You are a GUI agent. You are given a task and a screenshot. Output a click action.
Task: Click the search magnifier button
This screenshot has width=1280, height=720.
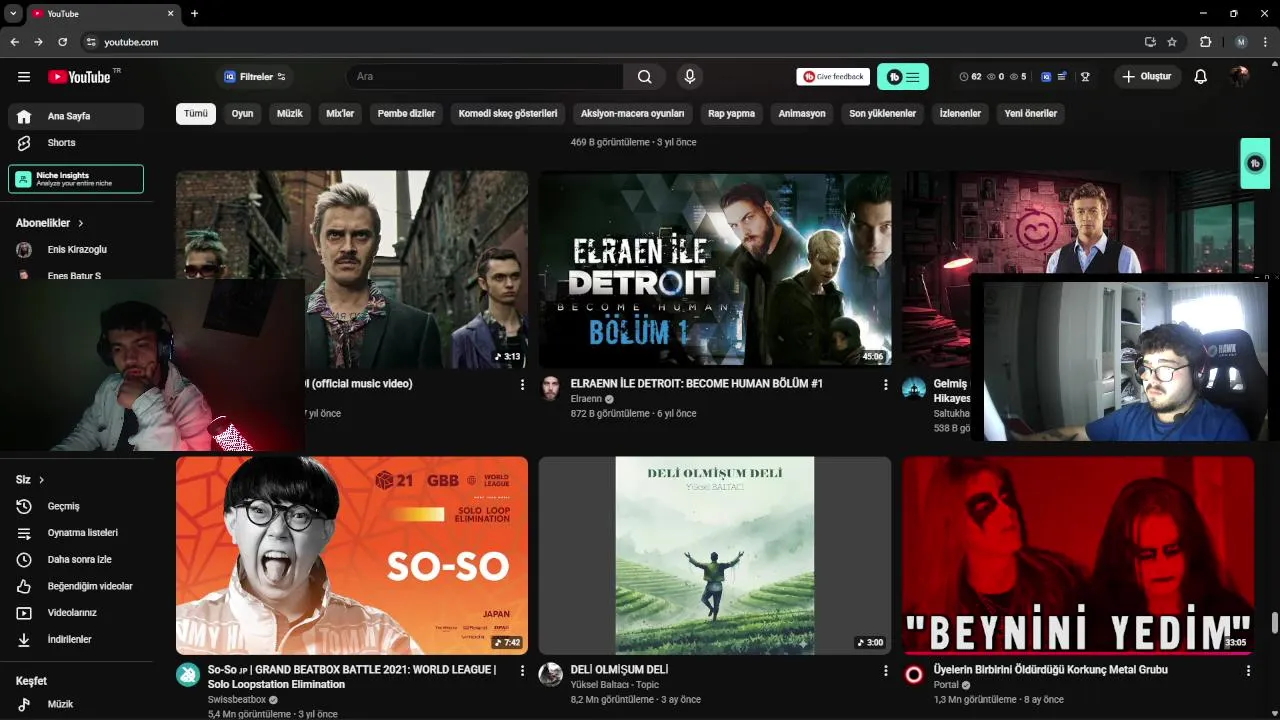(x=645, y=77)
